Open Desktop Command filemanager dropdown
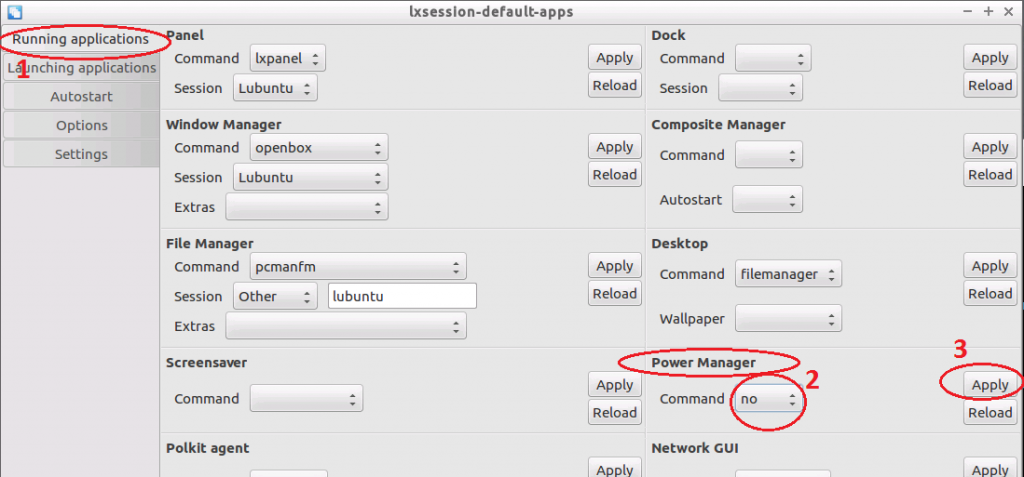Image resolution: width=1024 pixels, height=477 pixels. point(788,274)
